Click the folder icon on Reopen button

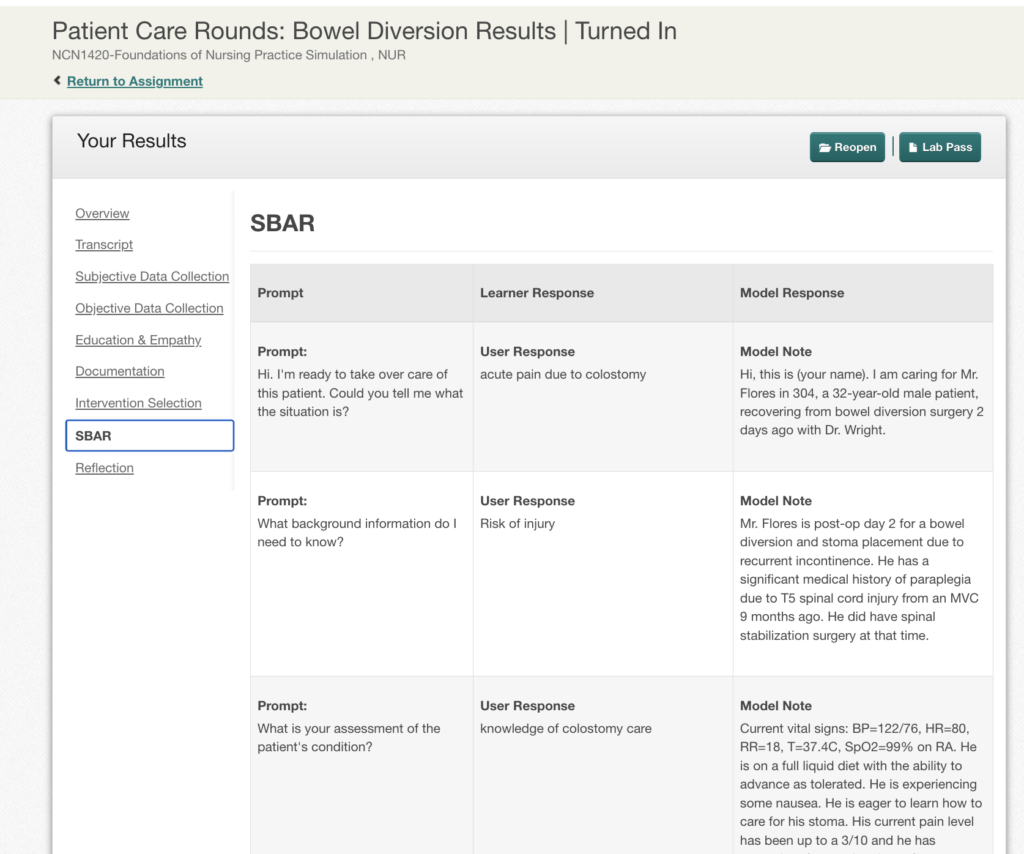[825, 148]
